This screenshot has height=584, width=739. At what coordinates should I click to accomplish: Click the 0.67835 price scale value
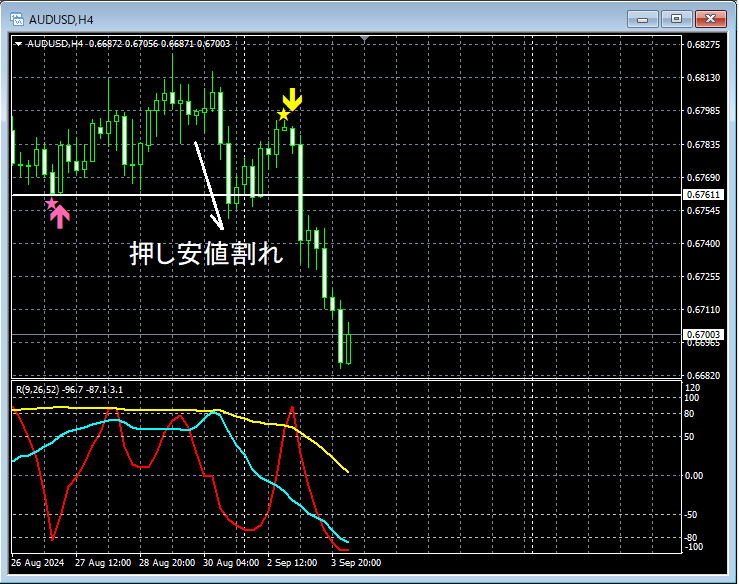pyautogui.click(x=703, y=144)
